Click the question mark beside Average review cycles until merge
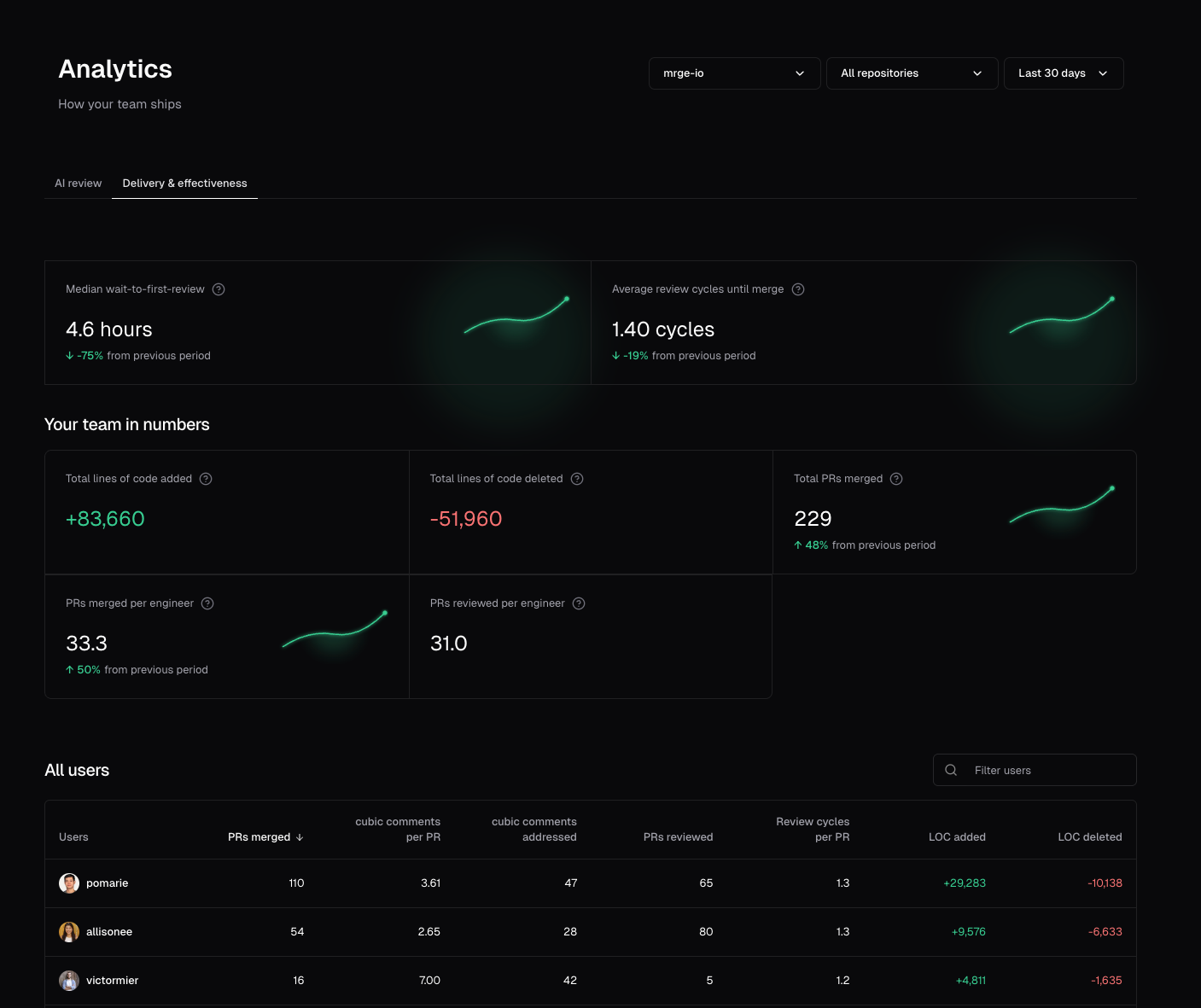1201x1008 pixels. coord(798,289)
